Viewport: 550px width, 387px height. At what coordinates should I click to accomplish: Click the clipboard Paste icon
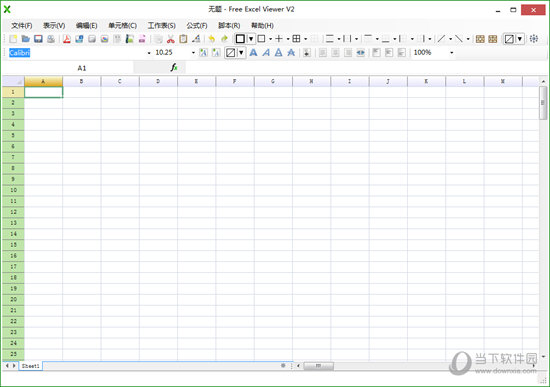[183, 39]
